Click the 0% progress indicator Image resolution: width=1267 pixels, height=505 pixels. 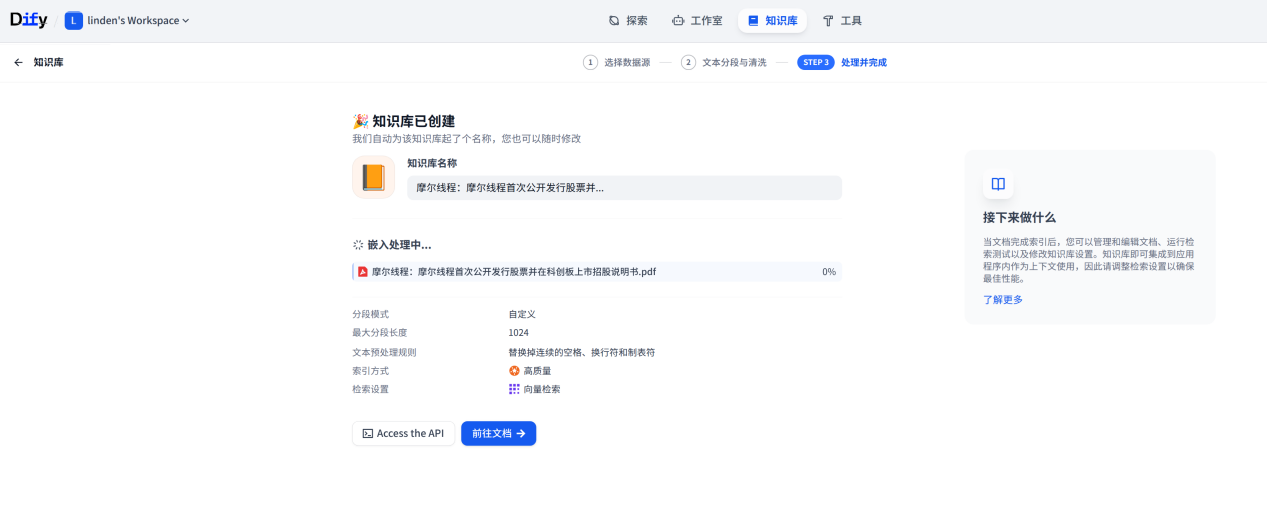[829, 271]
